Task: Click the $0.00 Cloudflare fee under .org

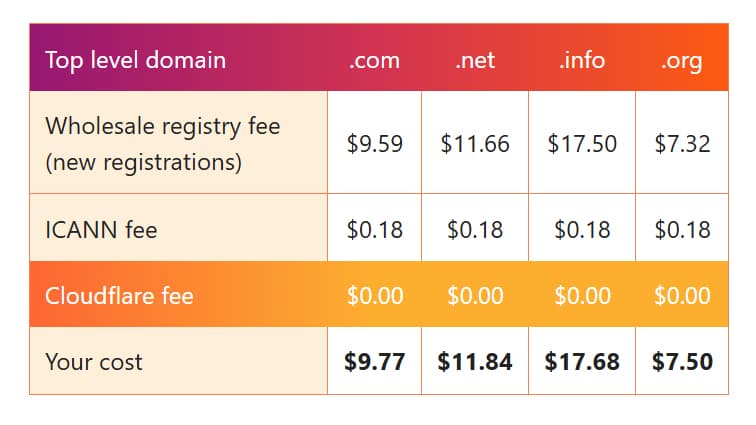Action: pos(682,296)
